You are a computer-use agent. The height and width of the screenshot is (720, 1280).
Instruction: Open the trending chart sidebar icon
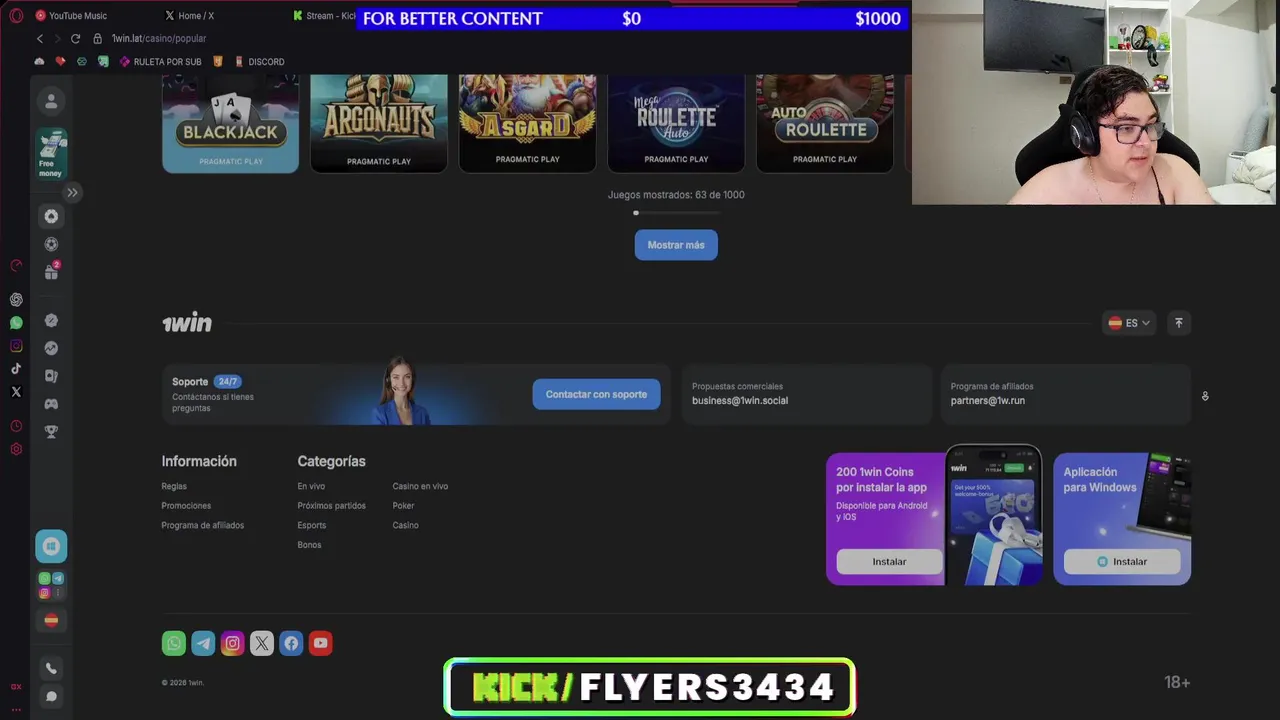[51, 348]
